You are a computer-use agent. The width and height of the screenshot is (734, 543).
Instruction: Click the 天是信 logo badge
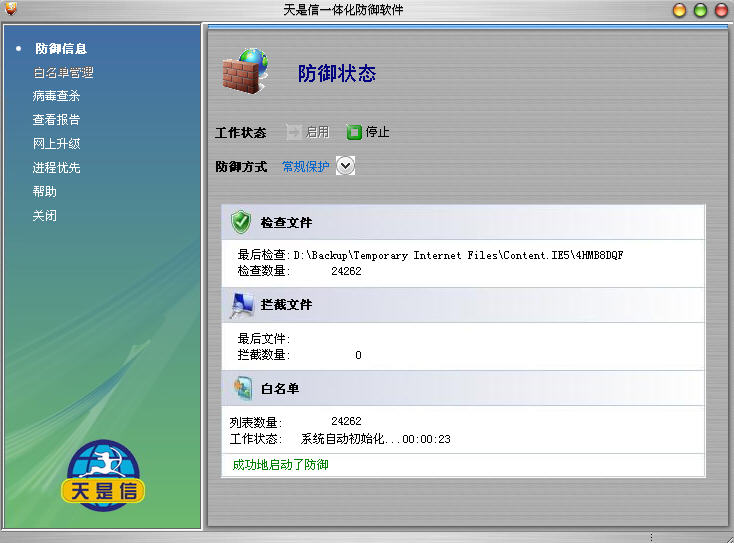tap(103, 475)
